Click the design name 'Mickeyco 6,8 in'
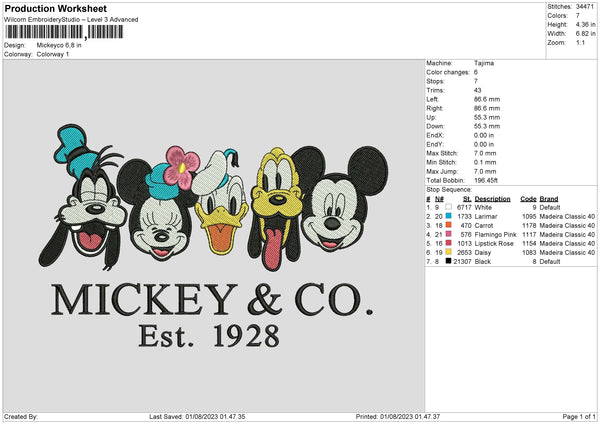This screenshot has width=600, height=424. coord(59,45)
